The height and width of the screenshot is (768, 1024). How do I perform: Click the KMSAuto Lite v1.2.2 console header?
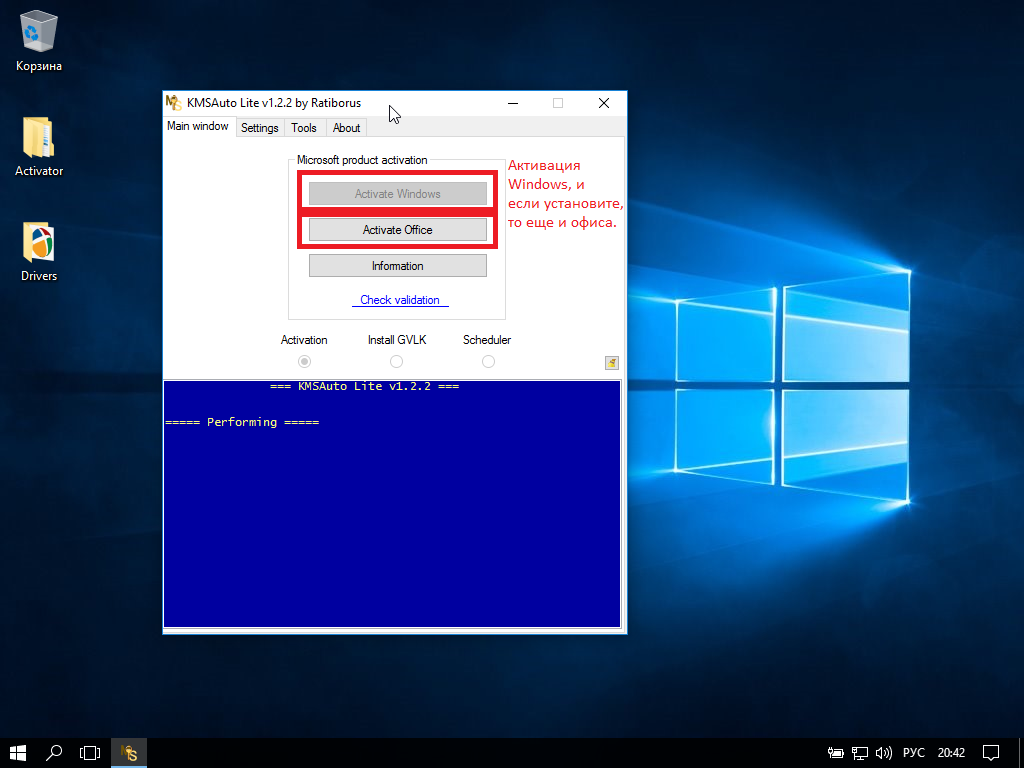[364, 387]
